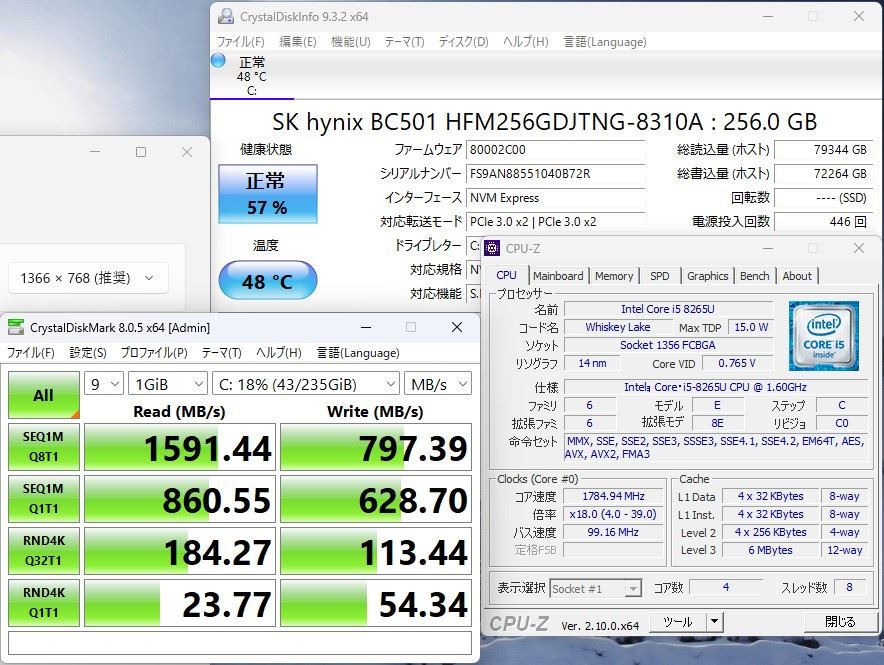884x665 pixels.
Task: Click the serial number field FS9AN88551040B72R
Action: pos(555,174)
